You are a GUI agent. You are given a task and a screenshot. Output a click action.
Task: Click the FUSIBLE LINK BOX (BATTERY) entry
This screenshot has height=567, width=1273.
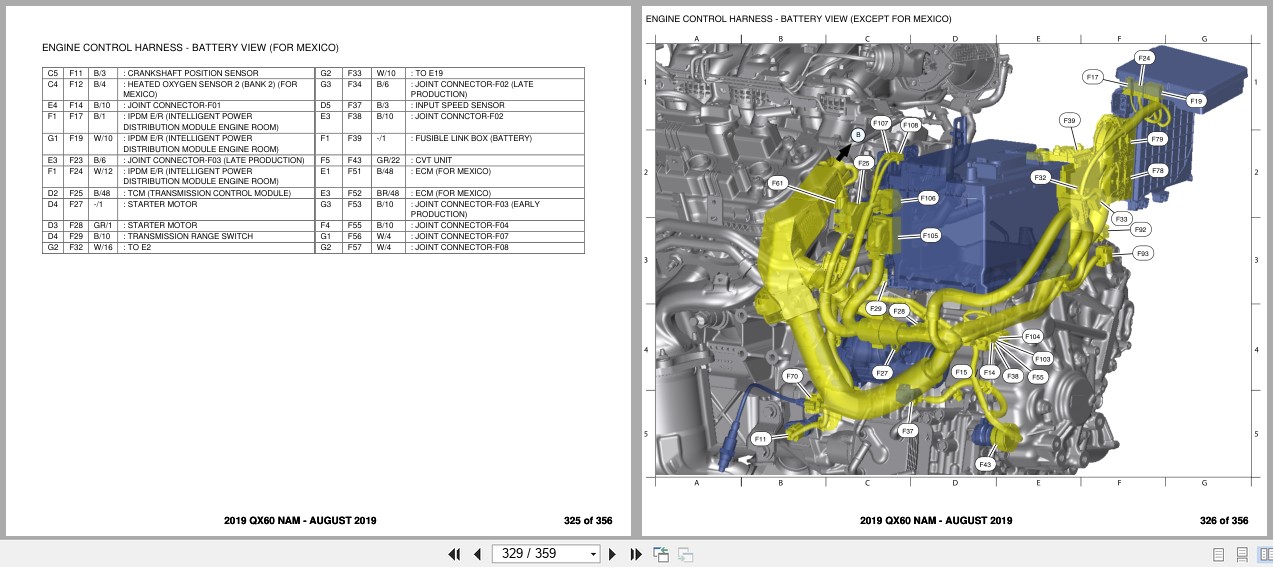470,138
